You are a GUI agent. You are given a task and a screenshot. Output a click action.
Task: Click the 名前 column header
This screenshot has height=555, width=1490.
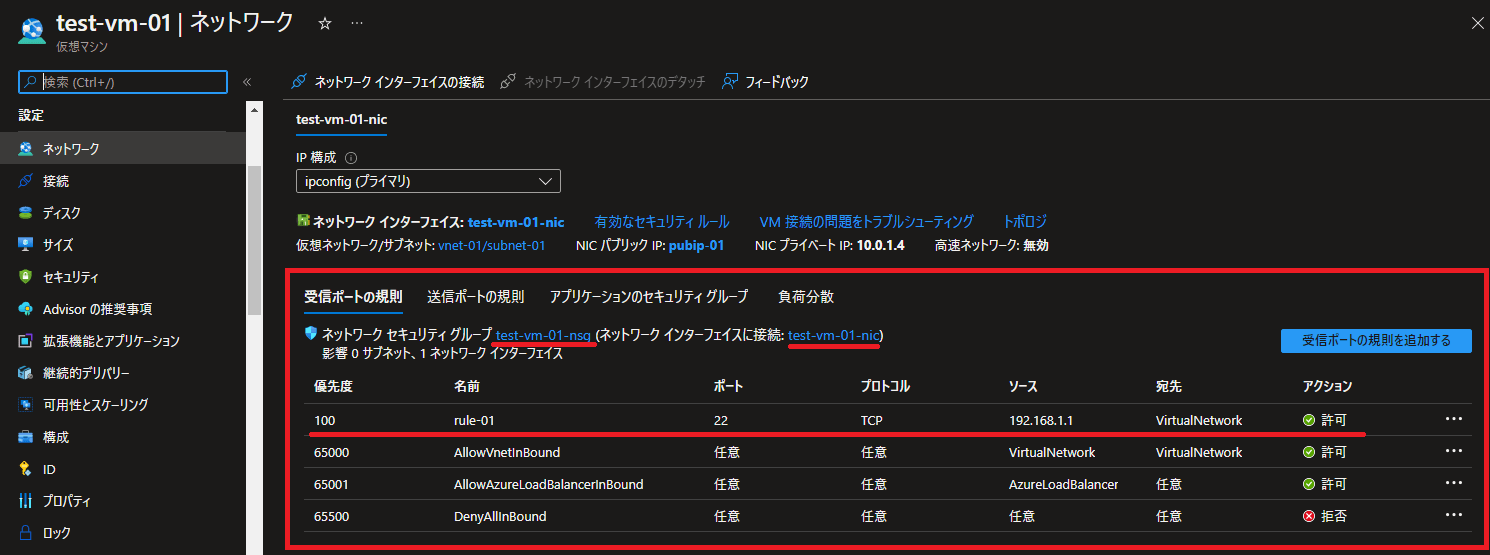(x=467, y=386)
